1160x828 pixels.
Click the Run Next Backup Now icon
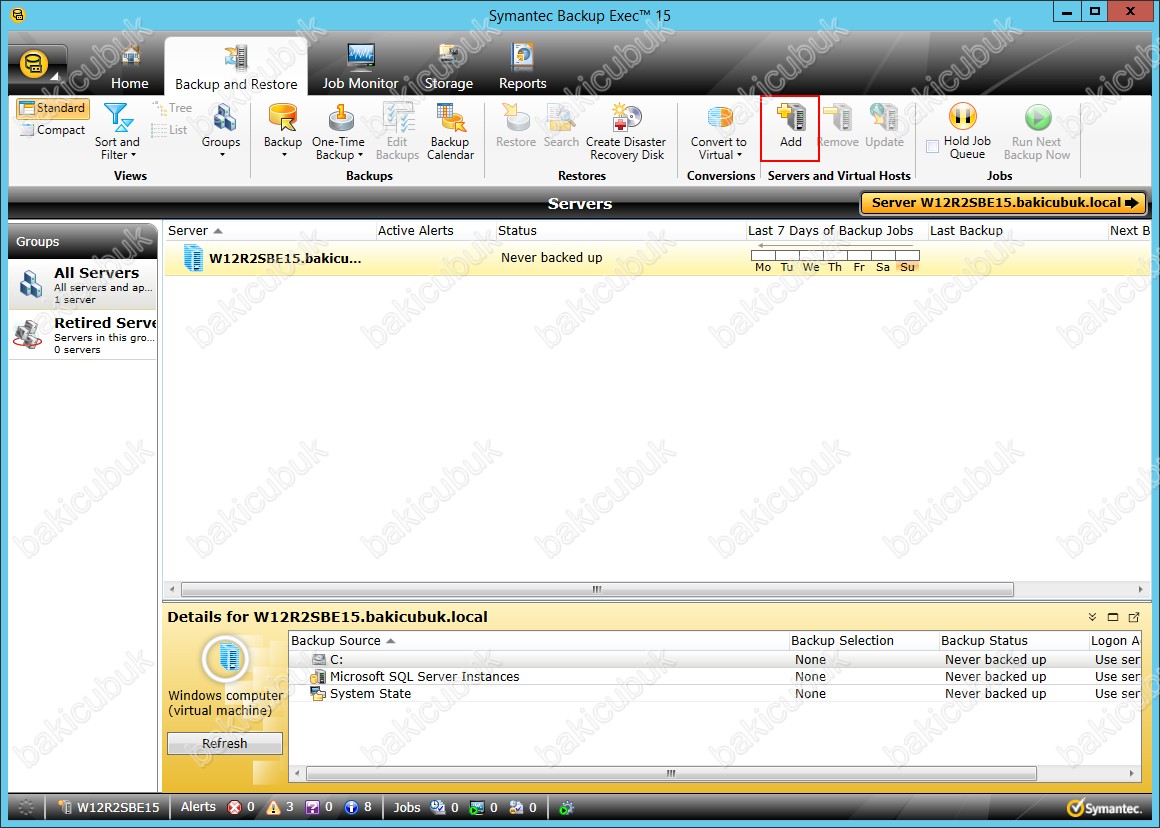pos(1036,132)
